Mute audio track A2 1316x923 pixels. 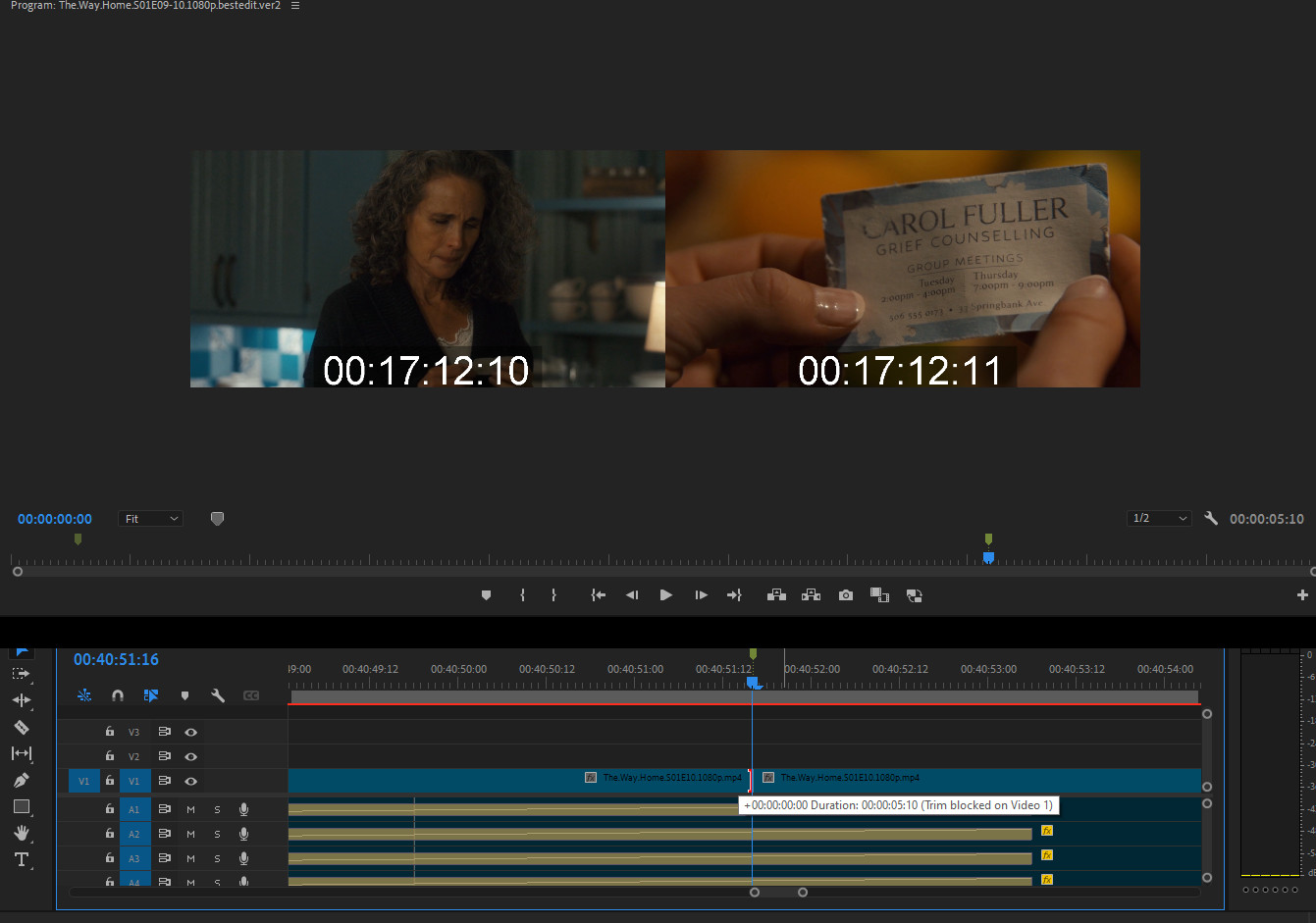pos(190,834)
